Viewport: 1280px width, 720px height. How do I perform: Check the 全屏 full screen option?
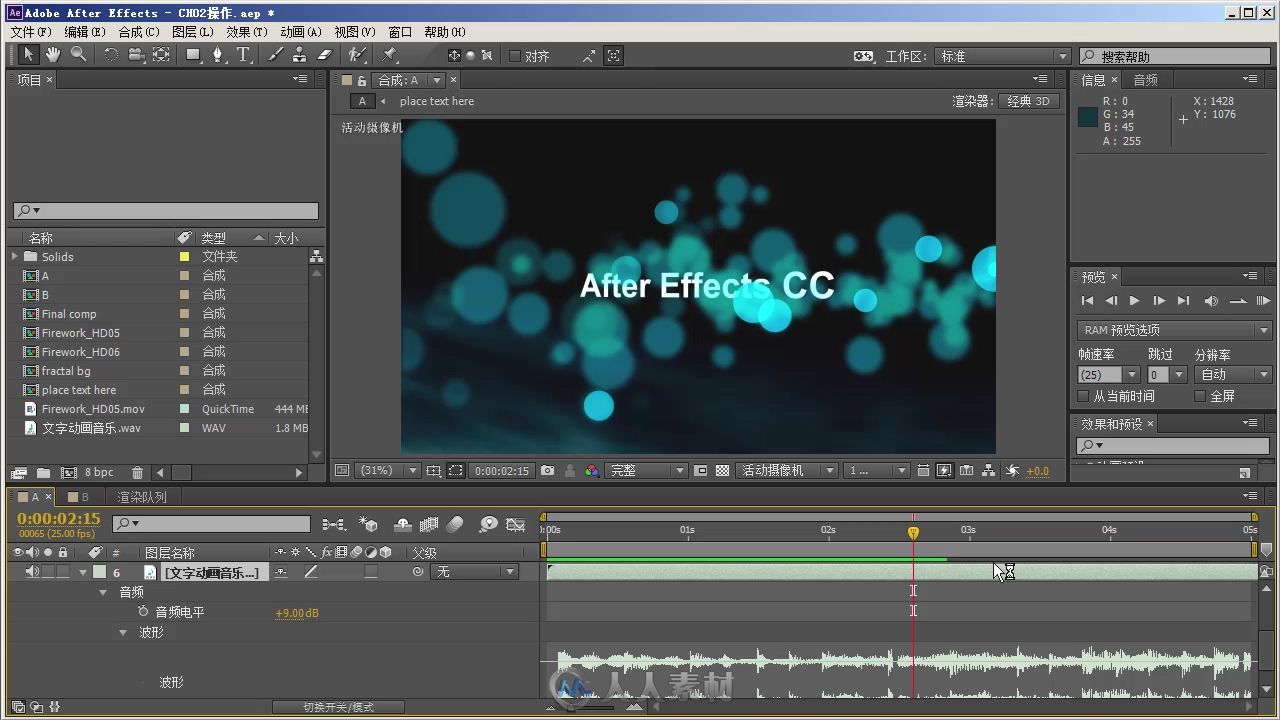click(1200, 396)
